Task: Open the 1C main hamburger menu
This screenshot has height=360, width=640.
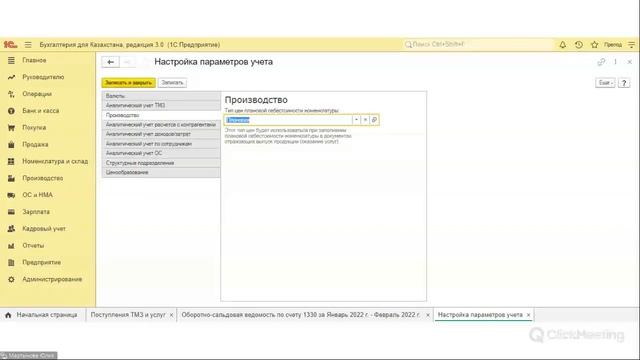Action: coord(28,44)
